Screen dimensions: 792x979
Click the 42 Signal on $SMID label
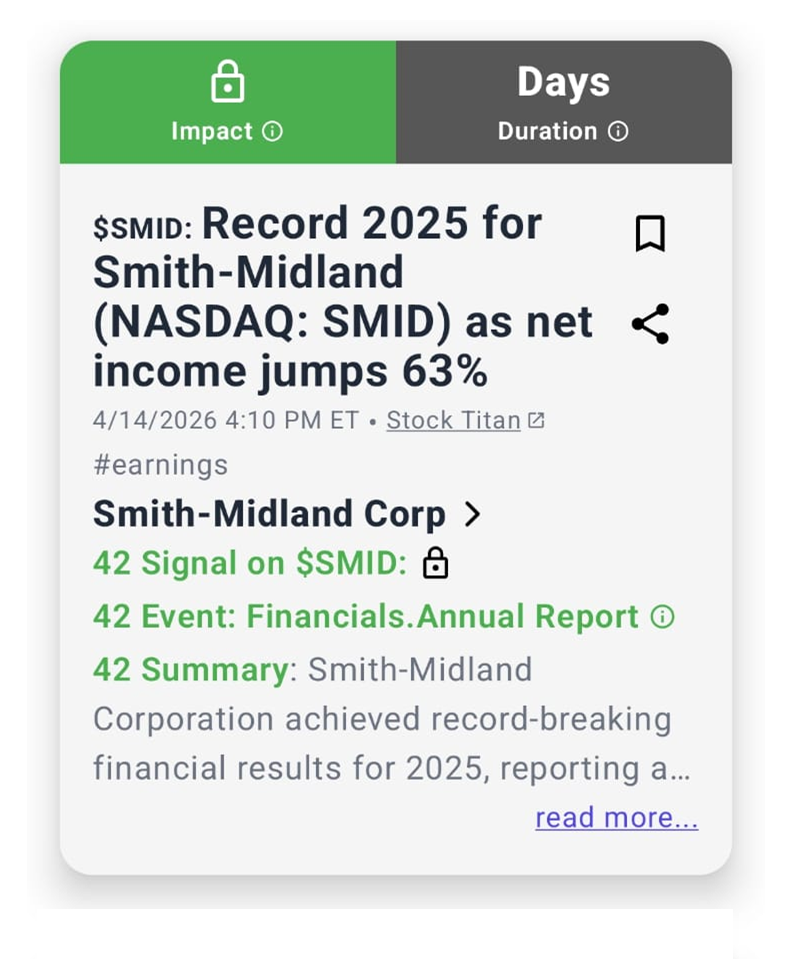pos(249,564)
